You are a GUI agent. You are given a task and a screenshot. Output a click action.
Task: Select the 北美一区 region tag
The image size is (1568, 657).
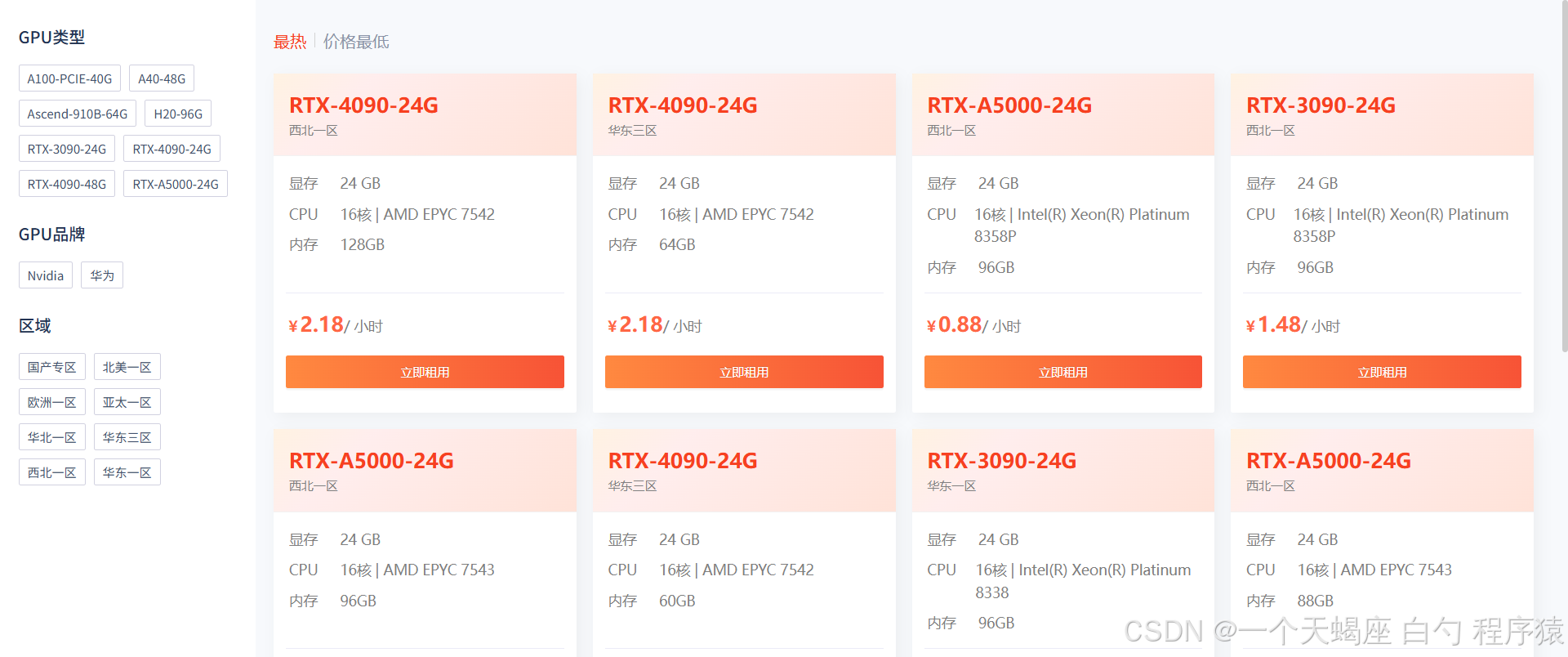127,367
